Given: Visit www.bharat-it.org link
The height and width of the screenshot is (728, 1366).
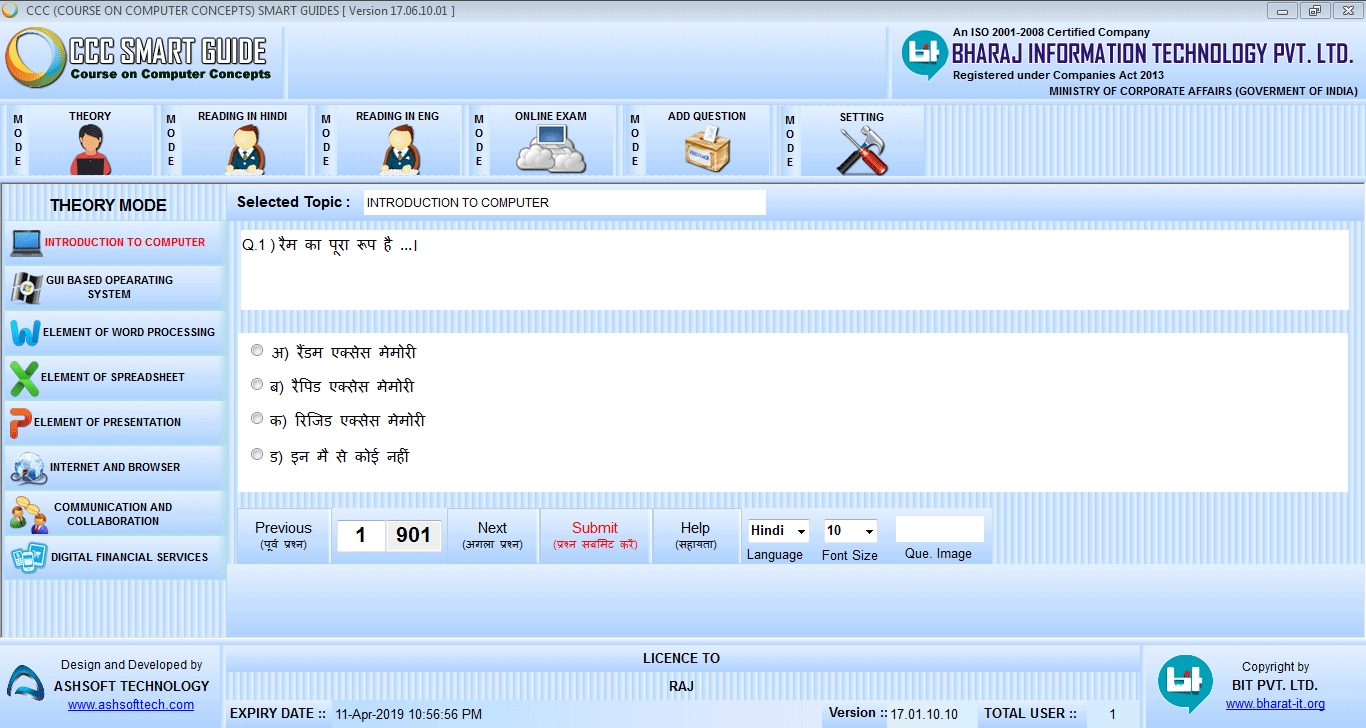Looking at the screenshot, I should coord(1275,704).
